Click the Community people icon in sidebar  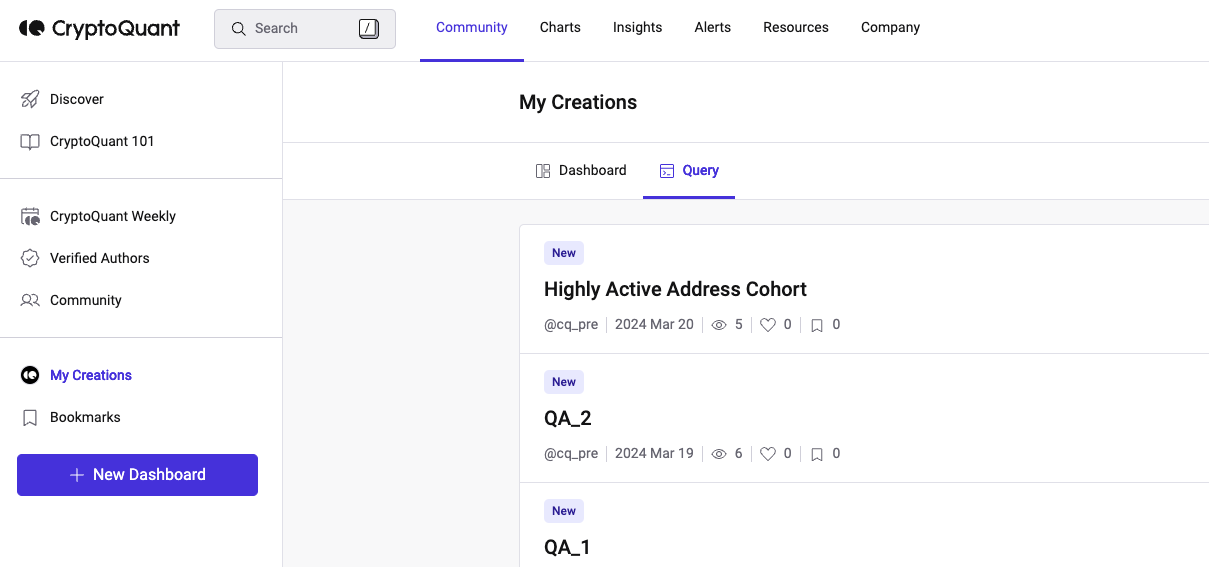click(30, 300)
